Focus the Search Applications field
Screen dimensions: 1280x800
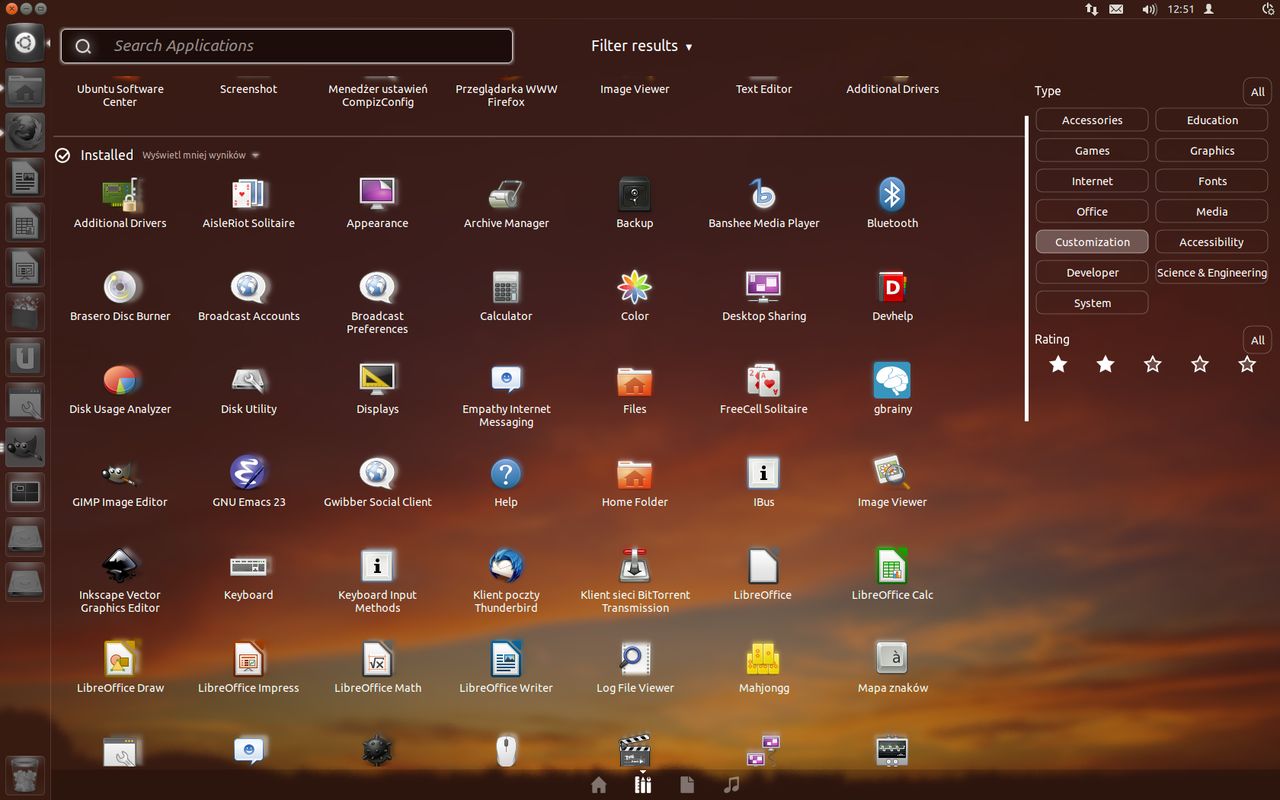(x=287, y=46)
